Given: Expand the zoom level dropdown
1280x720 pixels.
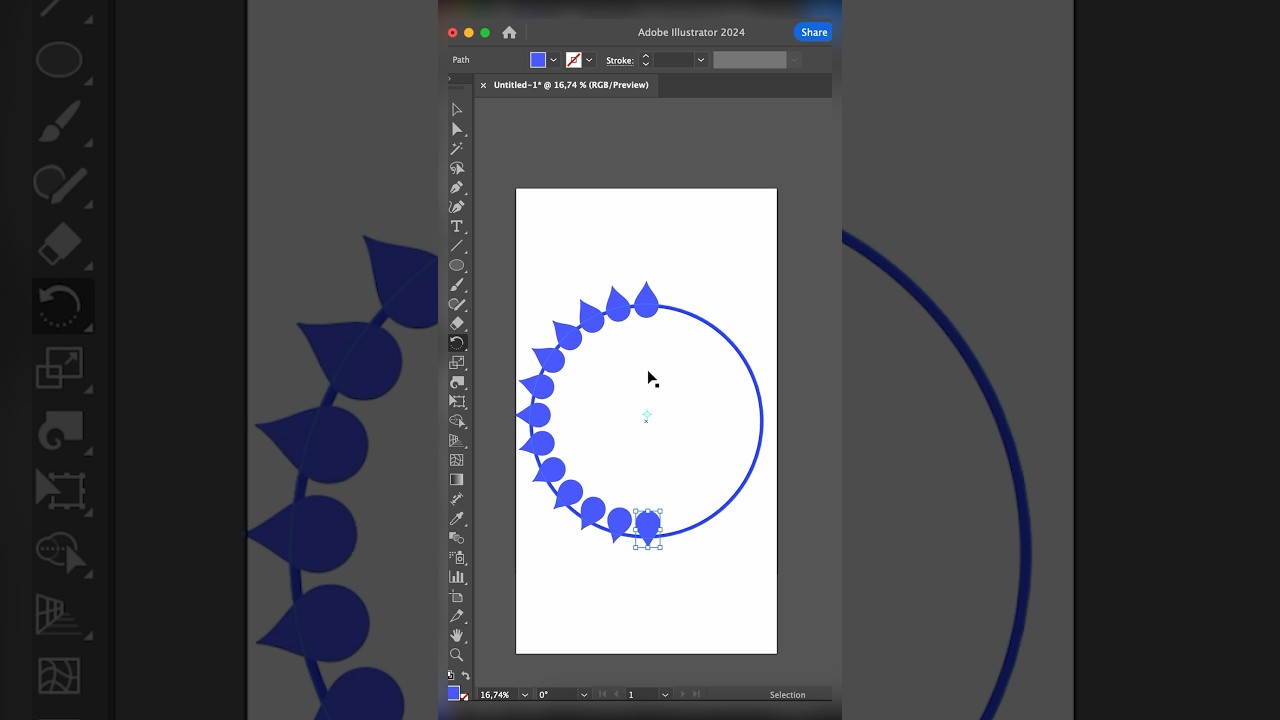Looking at the screenshot, I should 524,694.
